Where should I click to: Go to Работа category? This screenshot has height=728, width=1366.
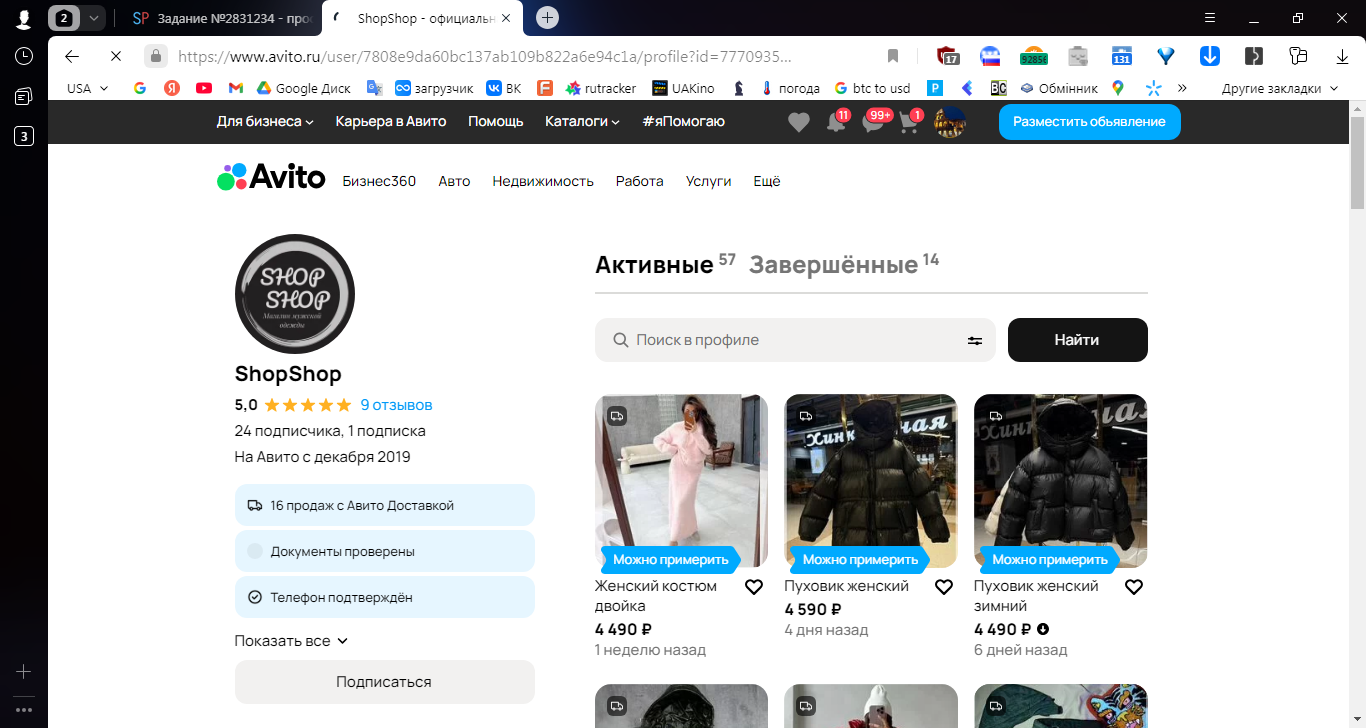(x=640, y=181)
